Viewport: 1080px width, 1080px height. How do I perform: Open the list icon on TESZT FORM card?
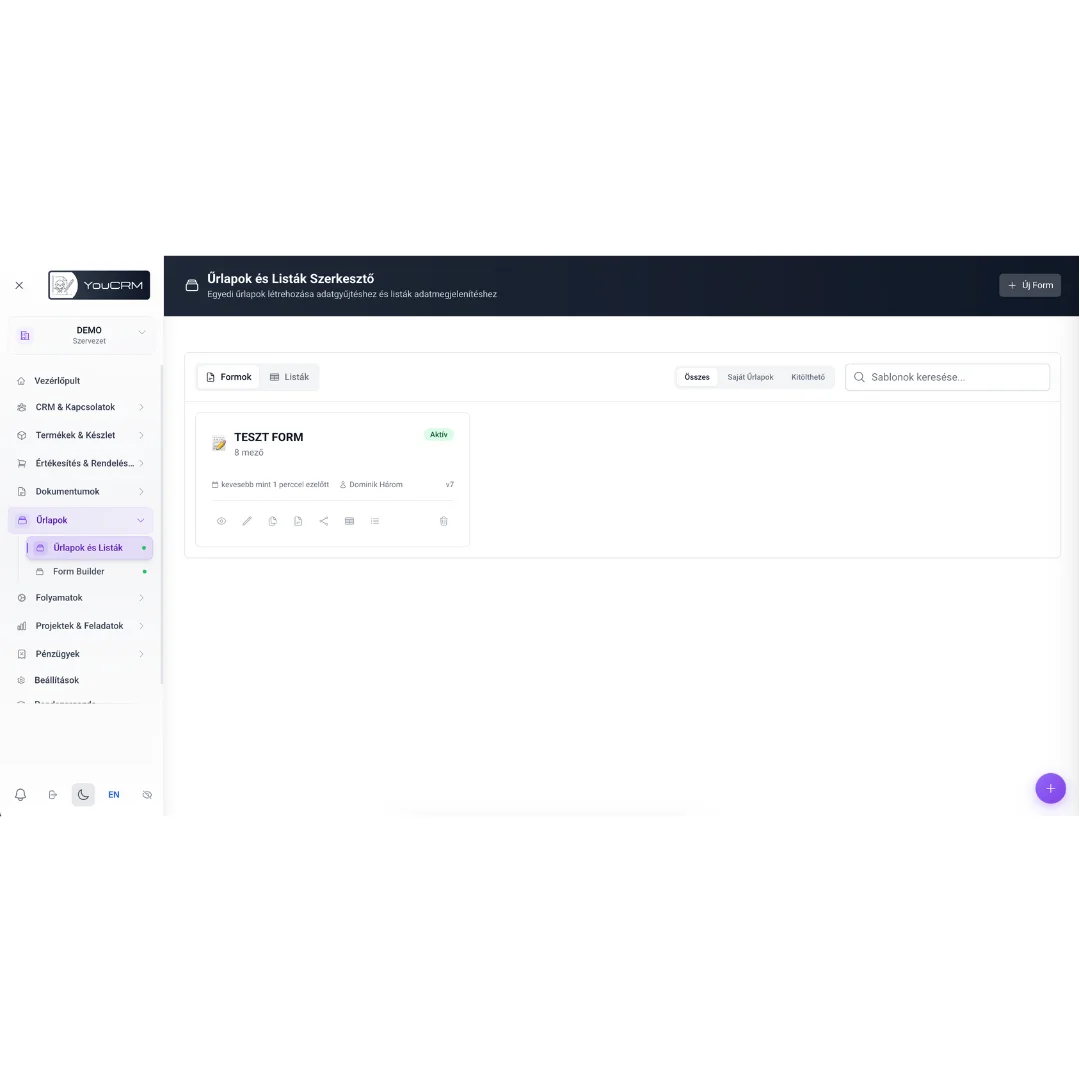375,521
